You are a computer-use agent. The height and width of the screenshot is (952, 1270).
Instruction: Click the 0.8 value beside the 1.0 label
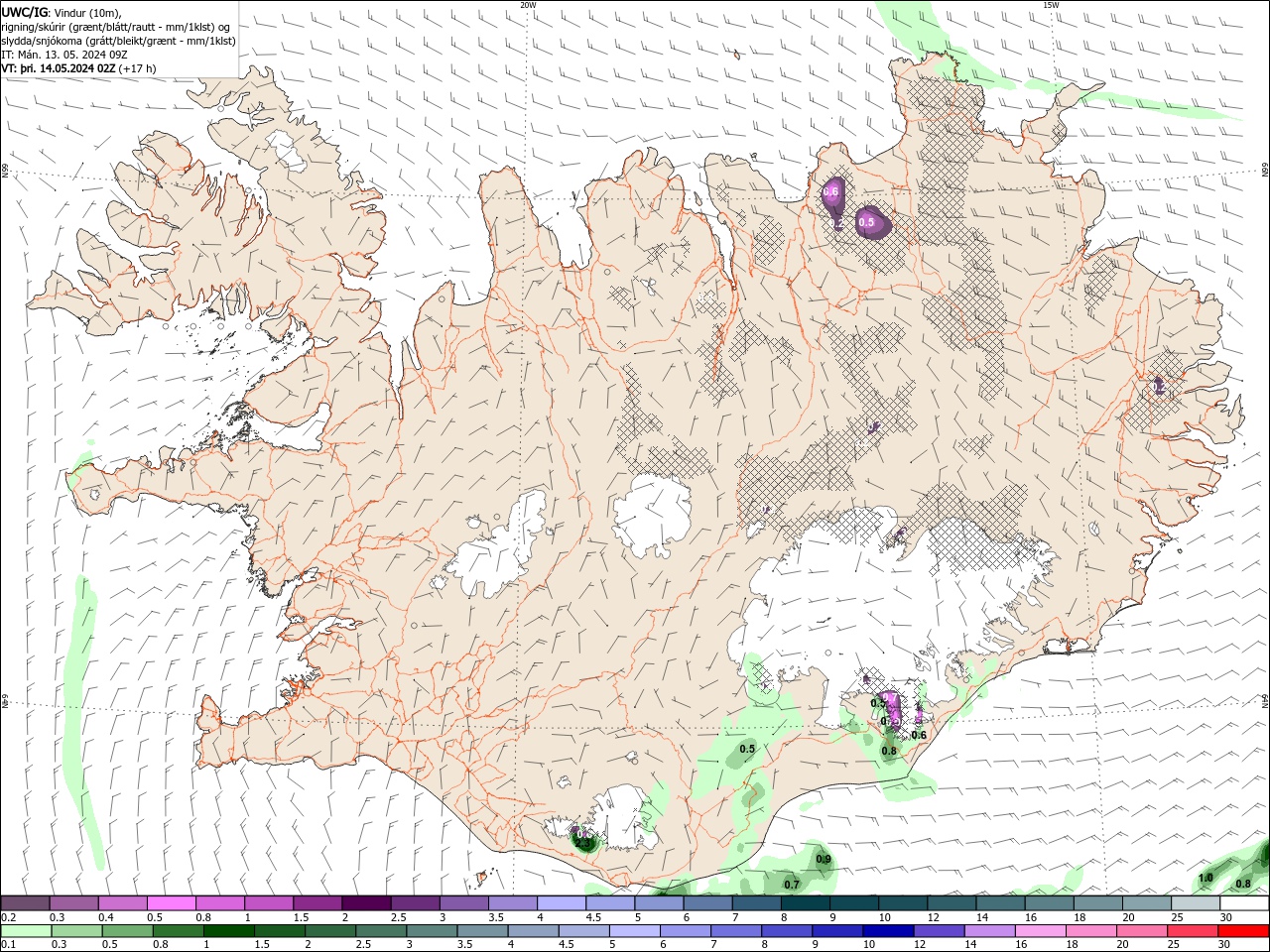pyautogui.click(x=1242, y=884)
